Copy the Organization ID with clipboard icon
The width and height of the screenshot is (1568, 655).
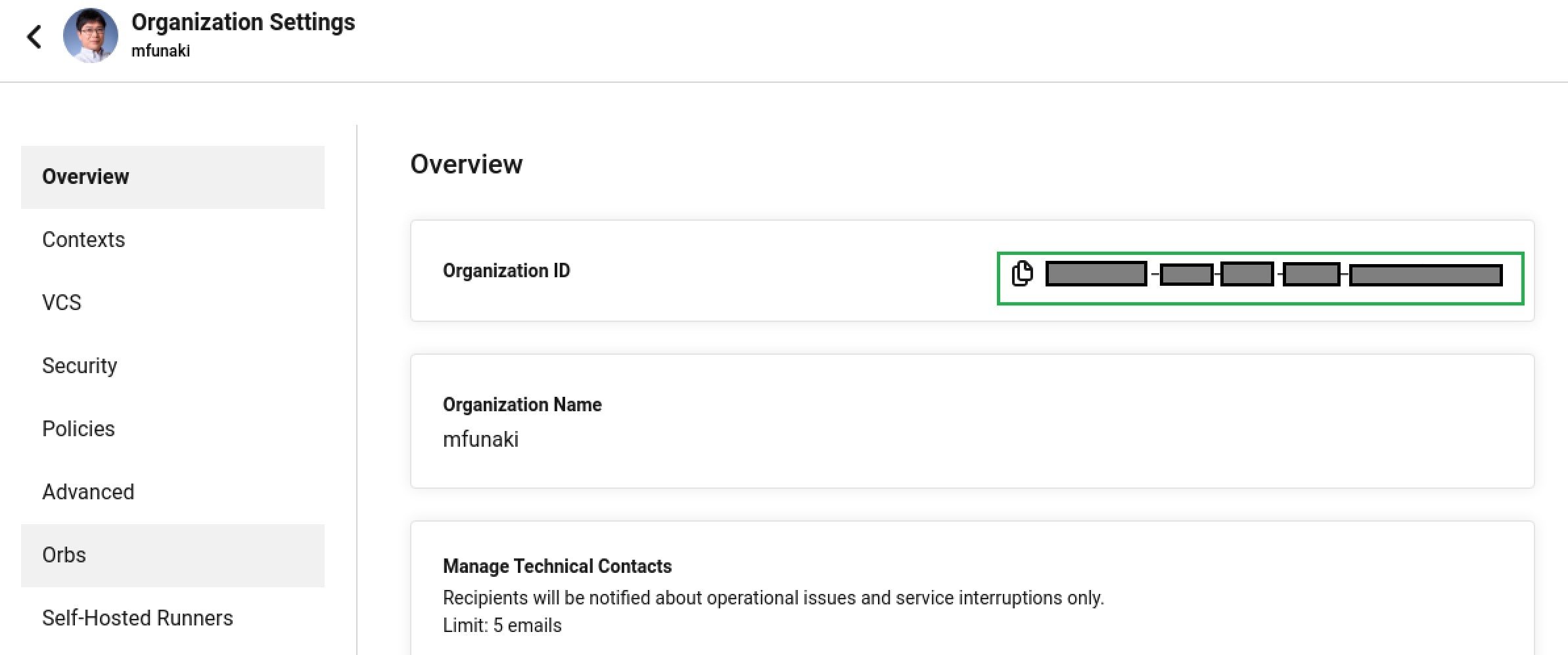point(1023,273)
